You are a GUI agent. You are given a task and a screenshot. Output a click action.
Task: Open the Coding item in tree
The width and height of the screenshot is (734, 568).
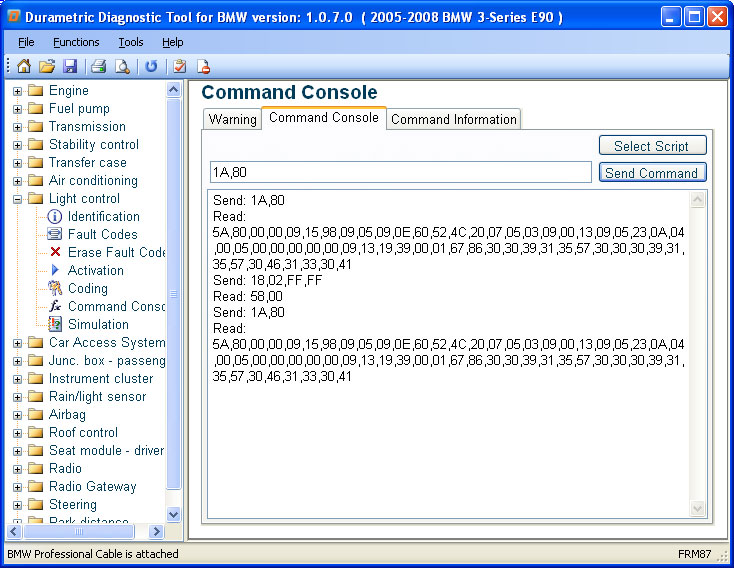click(x=88, y=288)
